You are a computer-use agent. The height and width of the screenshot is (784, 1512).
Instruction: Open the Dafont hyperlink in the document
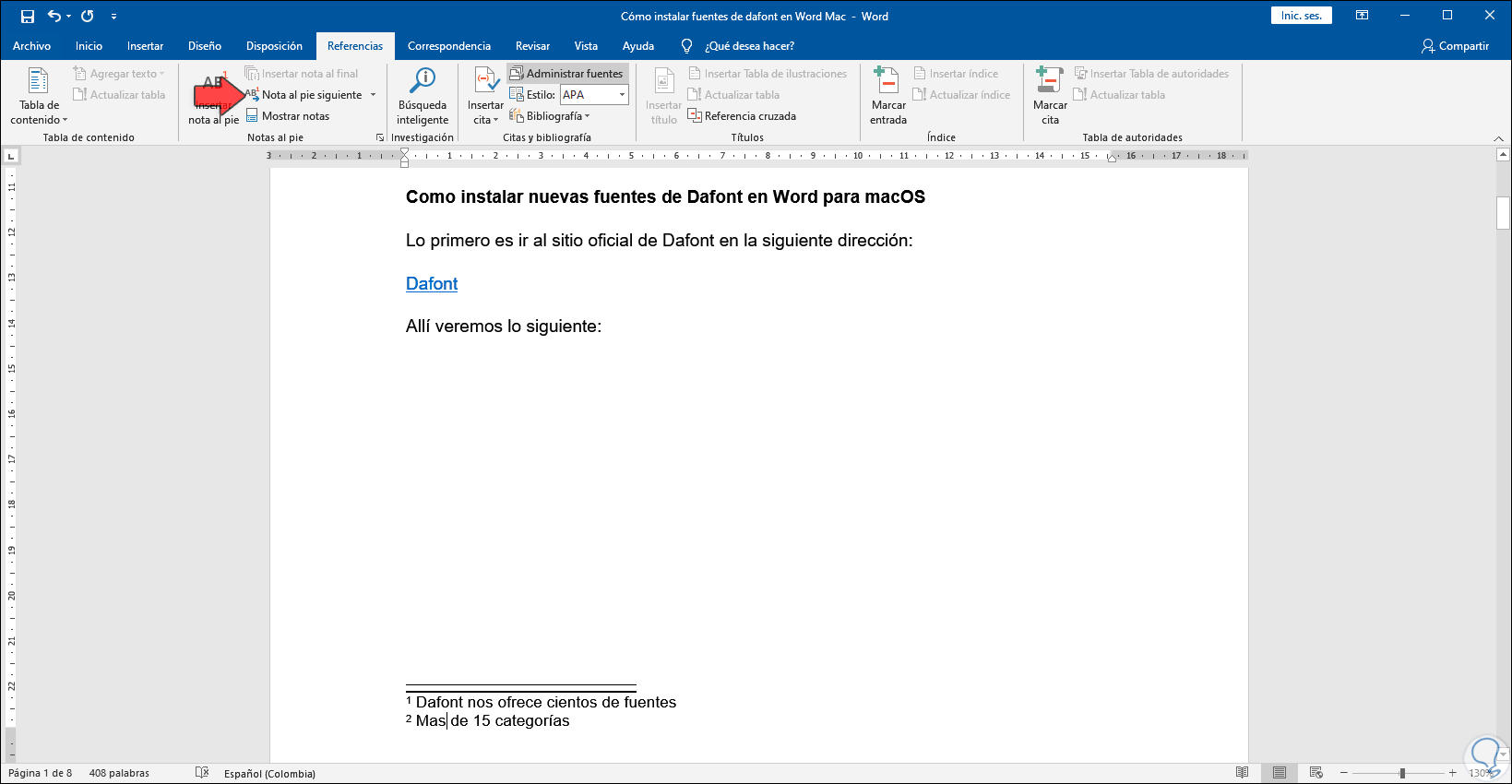point(432,284)
